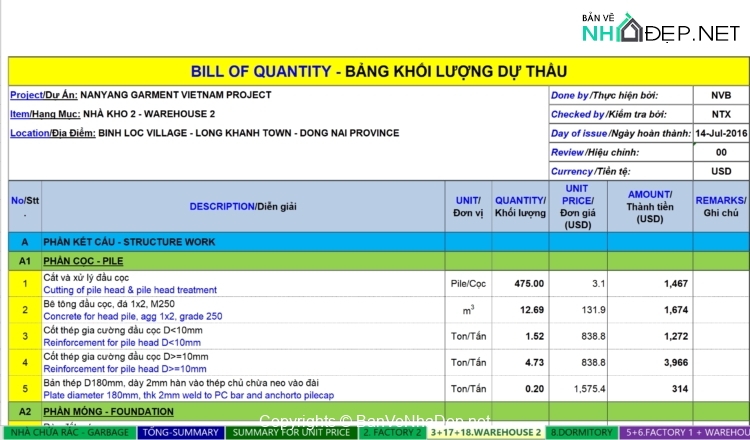Click the amount cell showing 3,966
Viewport: 750px width, 440px height.
coord(649,362)
